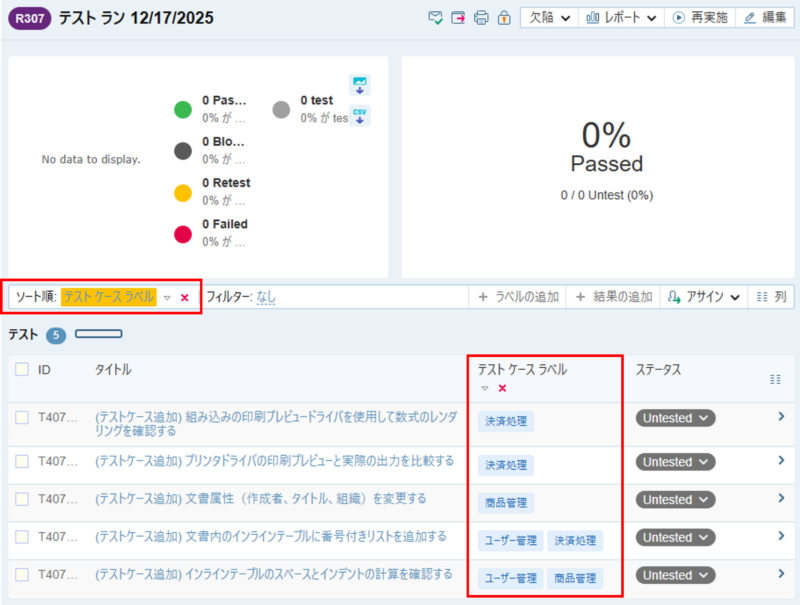The width and height of the screenshot is (800, 605).
Task: Open the first Untested status dropdown
Action: pos(675,418)
